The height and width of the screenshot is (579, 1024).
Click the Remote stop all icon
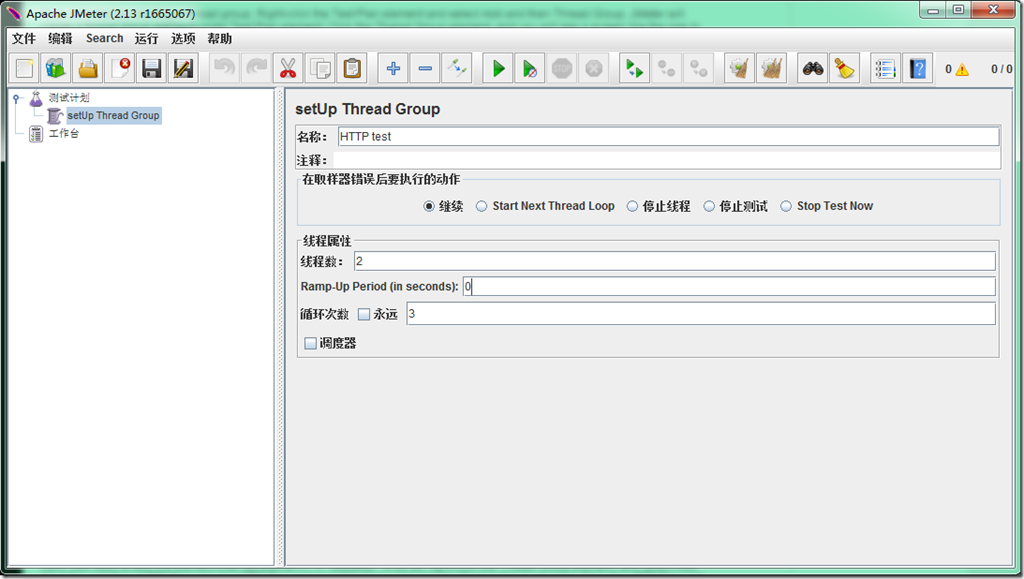coord(666,68)
